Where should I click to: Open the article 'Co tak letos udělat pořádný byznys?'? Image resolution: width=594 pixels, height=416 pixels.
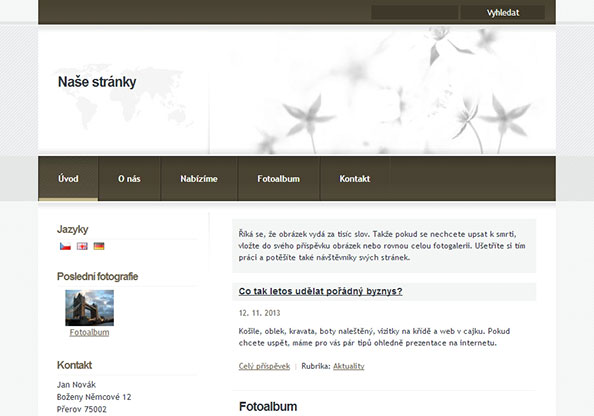(320, 291)
